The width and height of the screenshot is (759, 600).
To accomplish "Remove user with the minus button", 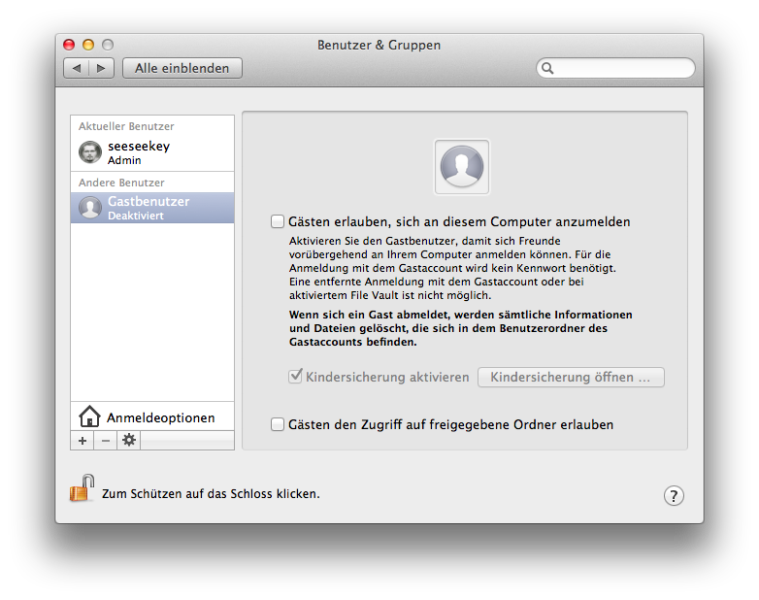I will point(106,440).
